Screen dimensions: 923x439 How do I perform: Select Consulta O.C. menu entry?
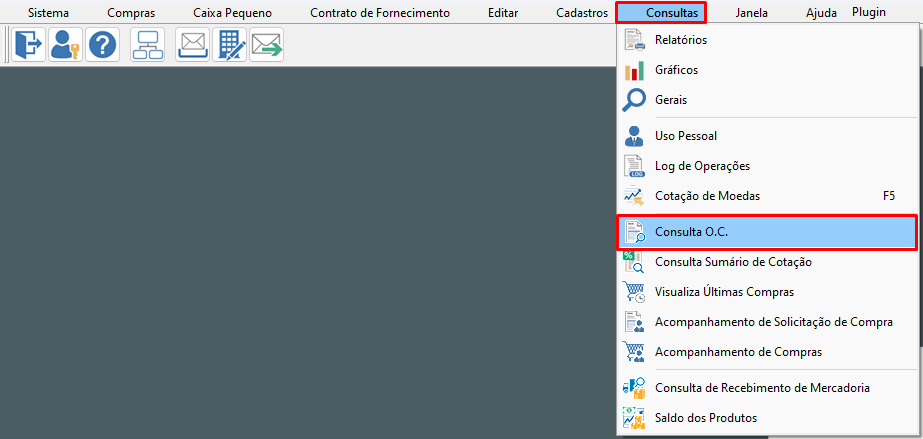pyautogui.click(x=767, y=232)
